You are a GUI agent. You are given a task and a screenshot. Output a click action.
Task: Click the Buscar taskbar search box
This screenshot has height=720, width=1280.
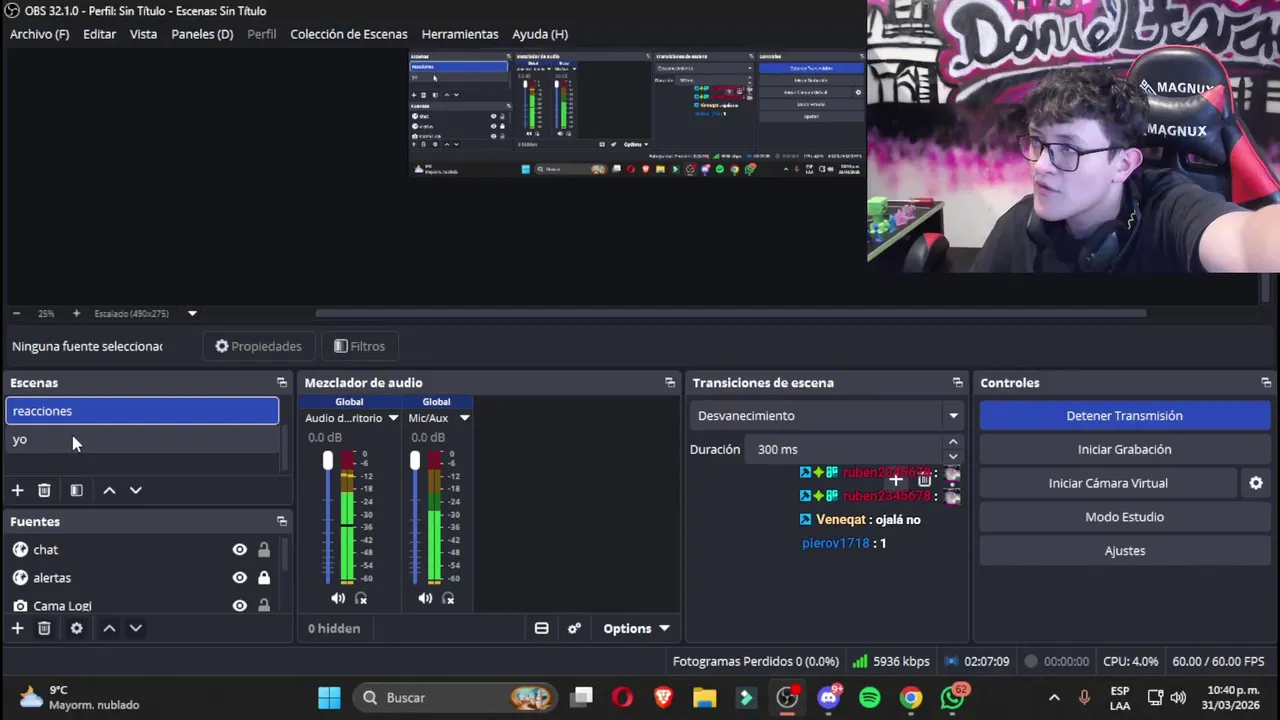pos(456,698)
